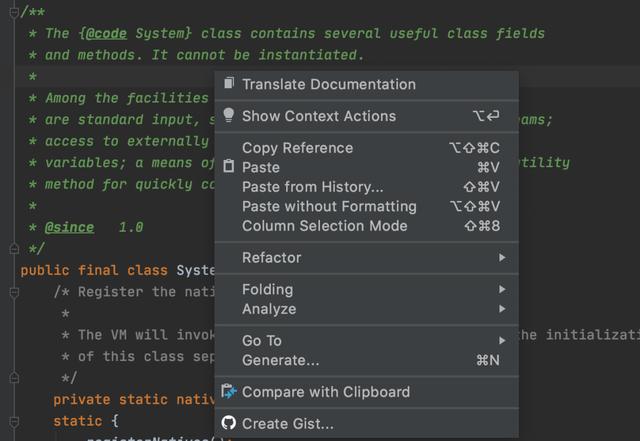Screen dimensions: 640x441
Task: Select Copy Reference from the context menu
Action: pyautogui.click(x=297, y=148)
